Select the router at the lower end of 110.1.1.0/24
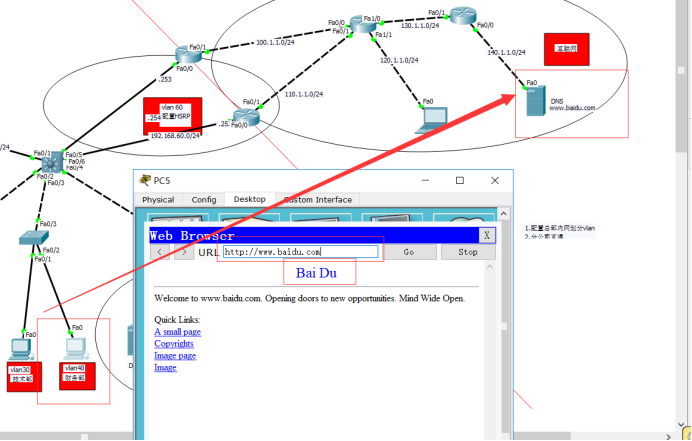This screenshot has height=441, width=692. pyautogui.click(x=246, y=117)
